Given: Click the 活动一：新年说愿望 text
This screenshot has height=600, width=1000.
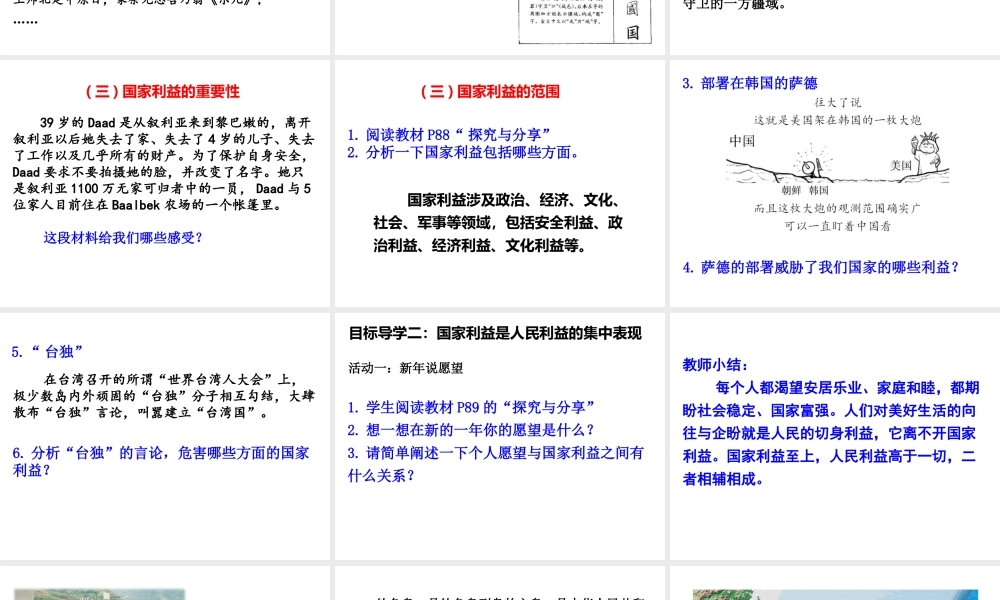Looking at the screenshot, I should [405, 368].
